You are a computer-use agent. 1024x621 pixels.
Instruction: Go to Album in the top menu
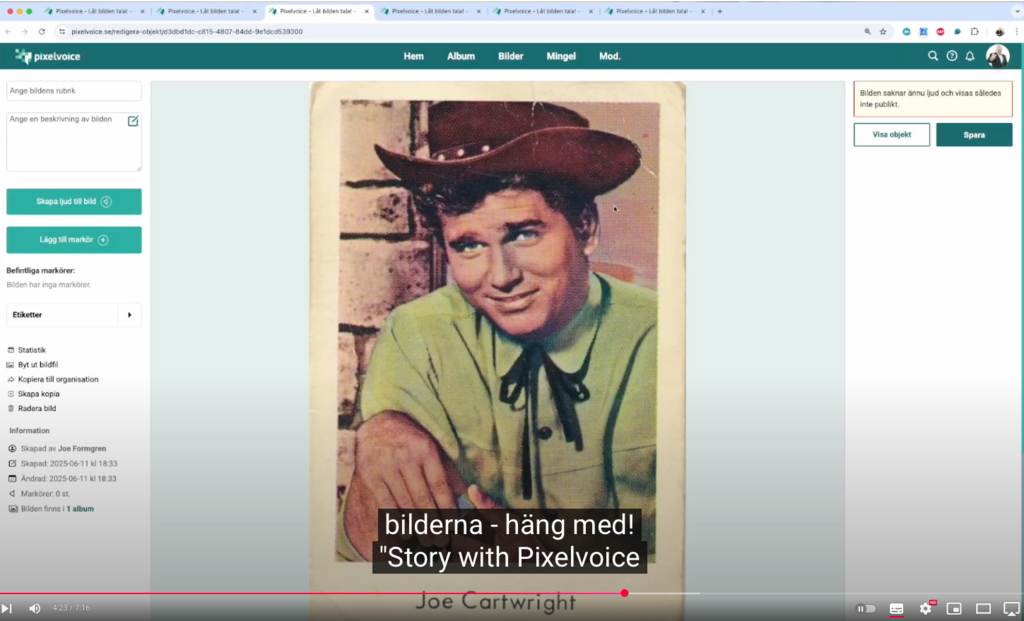click(461, 56)
